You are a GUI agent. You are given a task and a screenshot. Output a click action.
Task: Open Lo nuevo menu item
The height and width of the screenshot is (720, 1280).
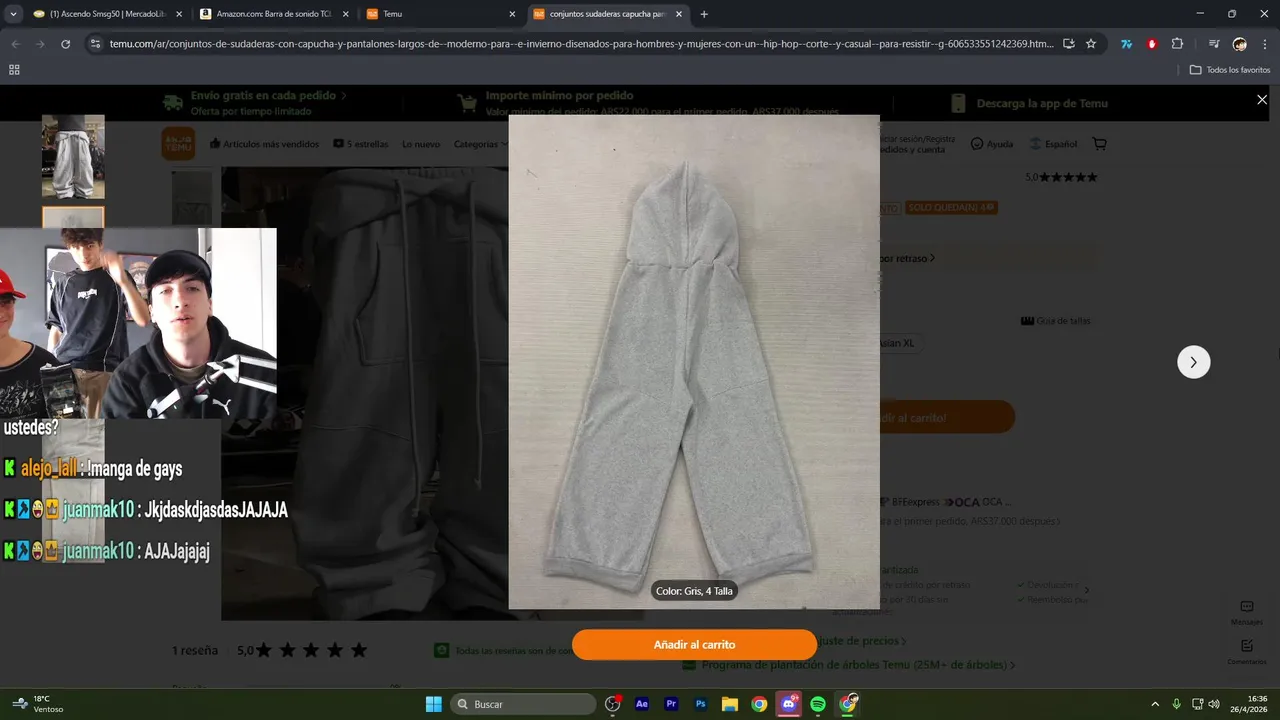tap(421, 144)
